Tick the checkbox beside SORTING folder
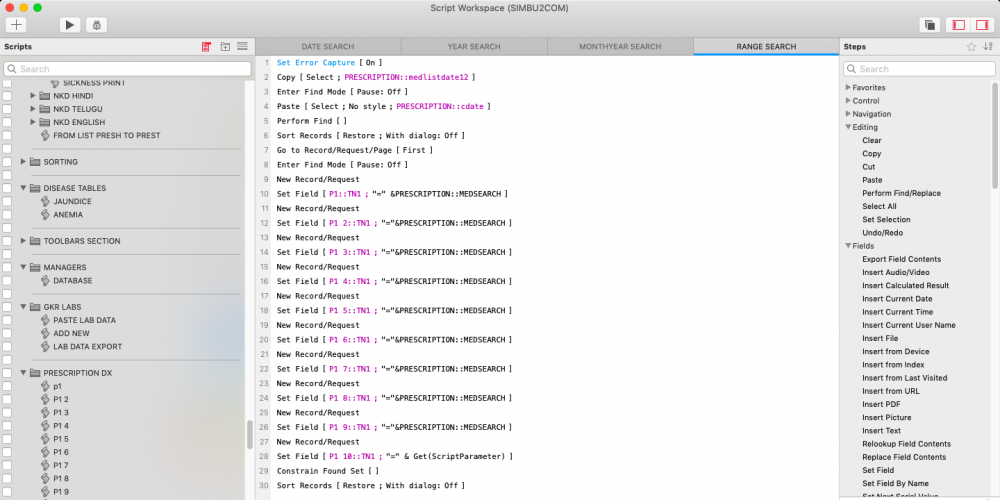This screenshot has width=1000, height=500. 7,162
